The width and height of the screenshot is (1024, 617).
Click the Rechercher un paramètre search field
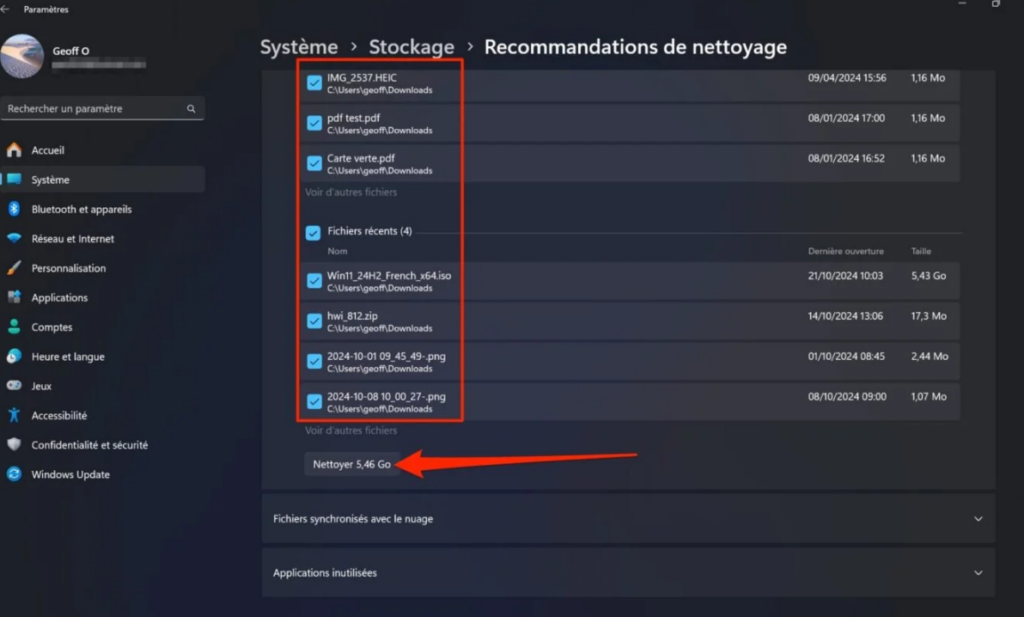click(x=95, y=108)
